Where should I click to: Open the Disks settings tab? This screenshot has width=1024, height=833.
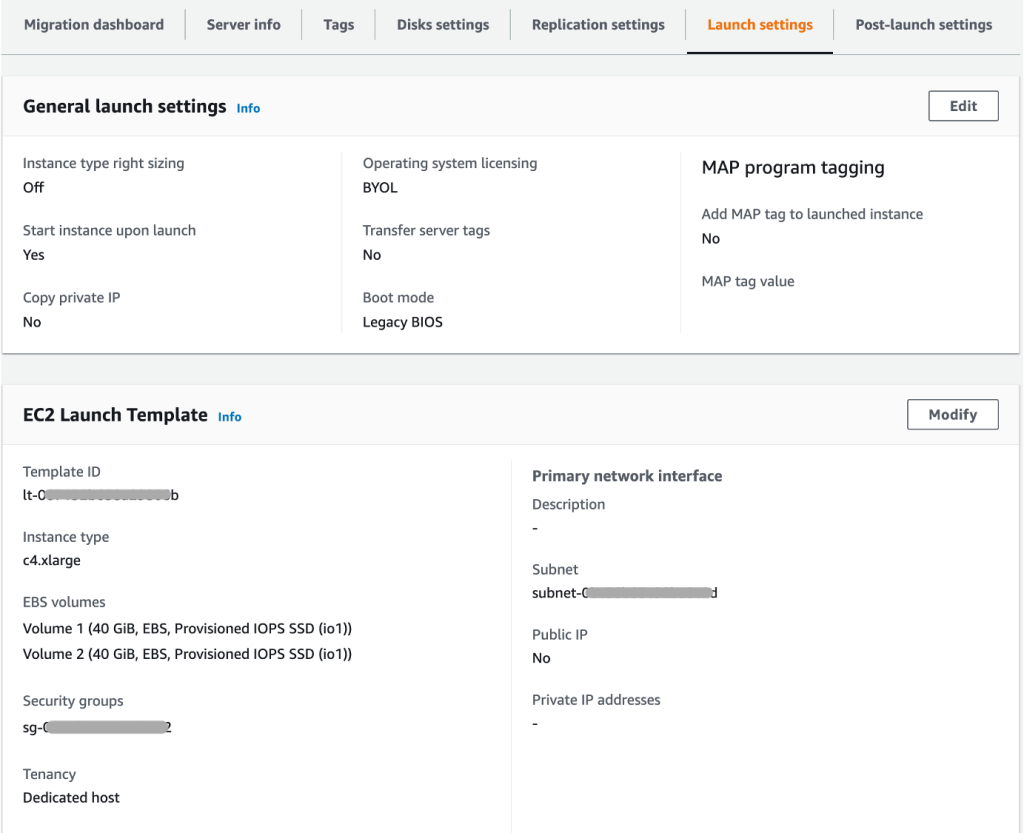click(x=441, y=24)
